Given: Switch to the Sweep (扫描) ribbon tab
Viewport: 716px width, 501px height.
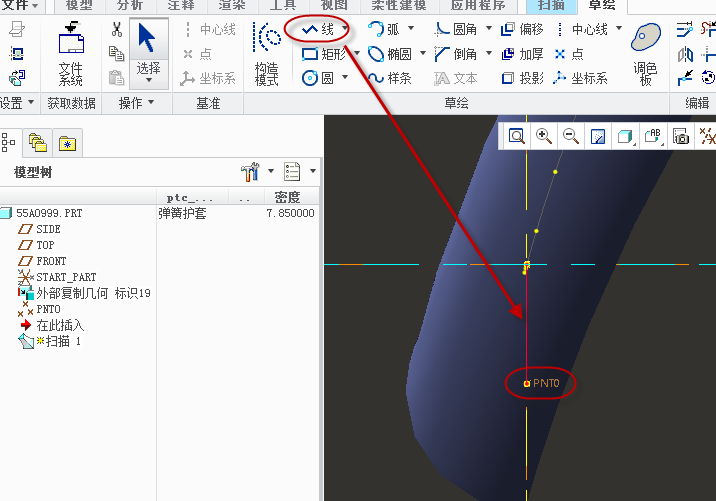Looking at the screenshot, I should pos(551,5).
